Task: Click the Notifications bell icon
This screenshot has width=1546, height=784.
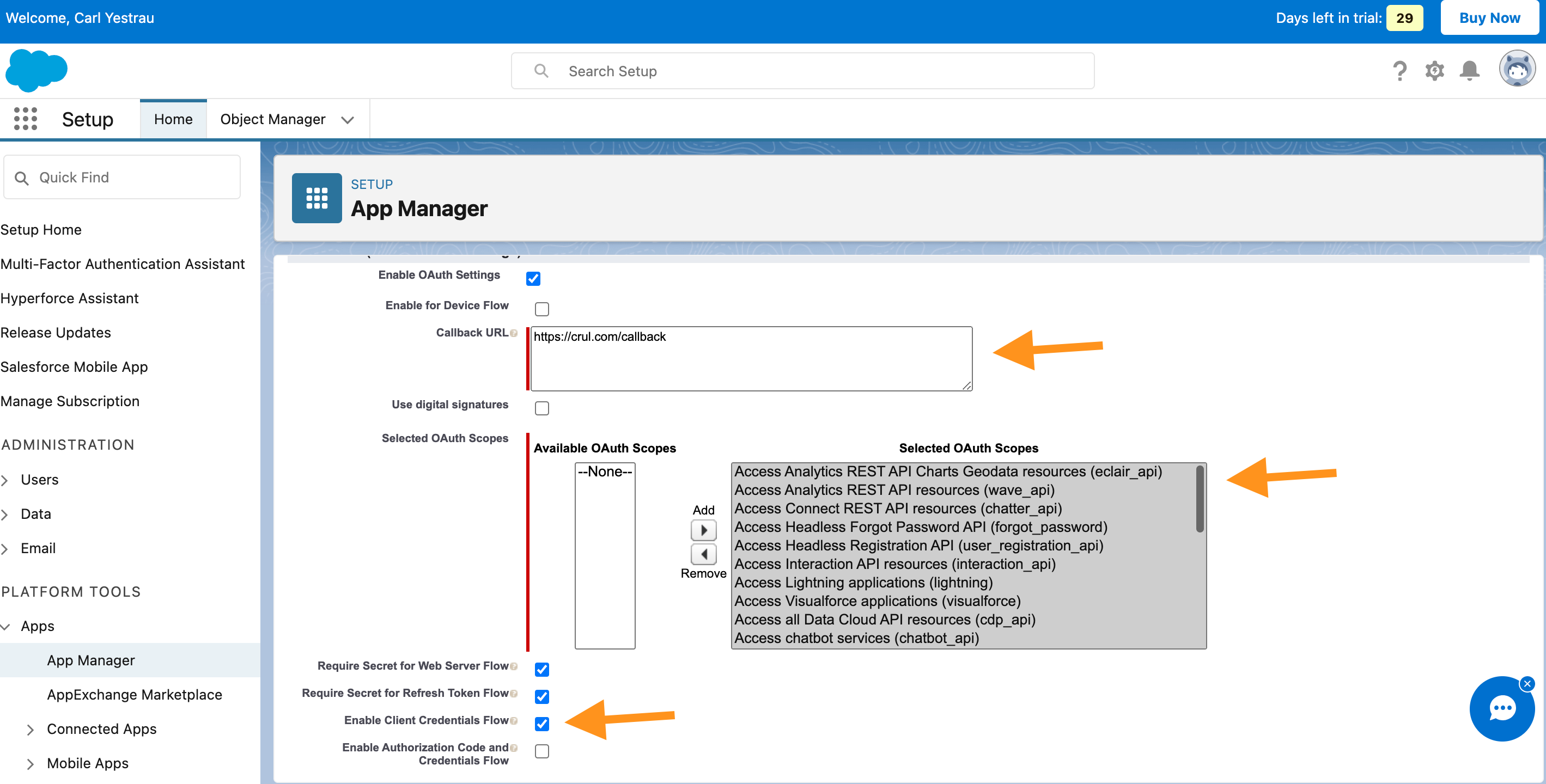Action: (1468, 71)
